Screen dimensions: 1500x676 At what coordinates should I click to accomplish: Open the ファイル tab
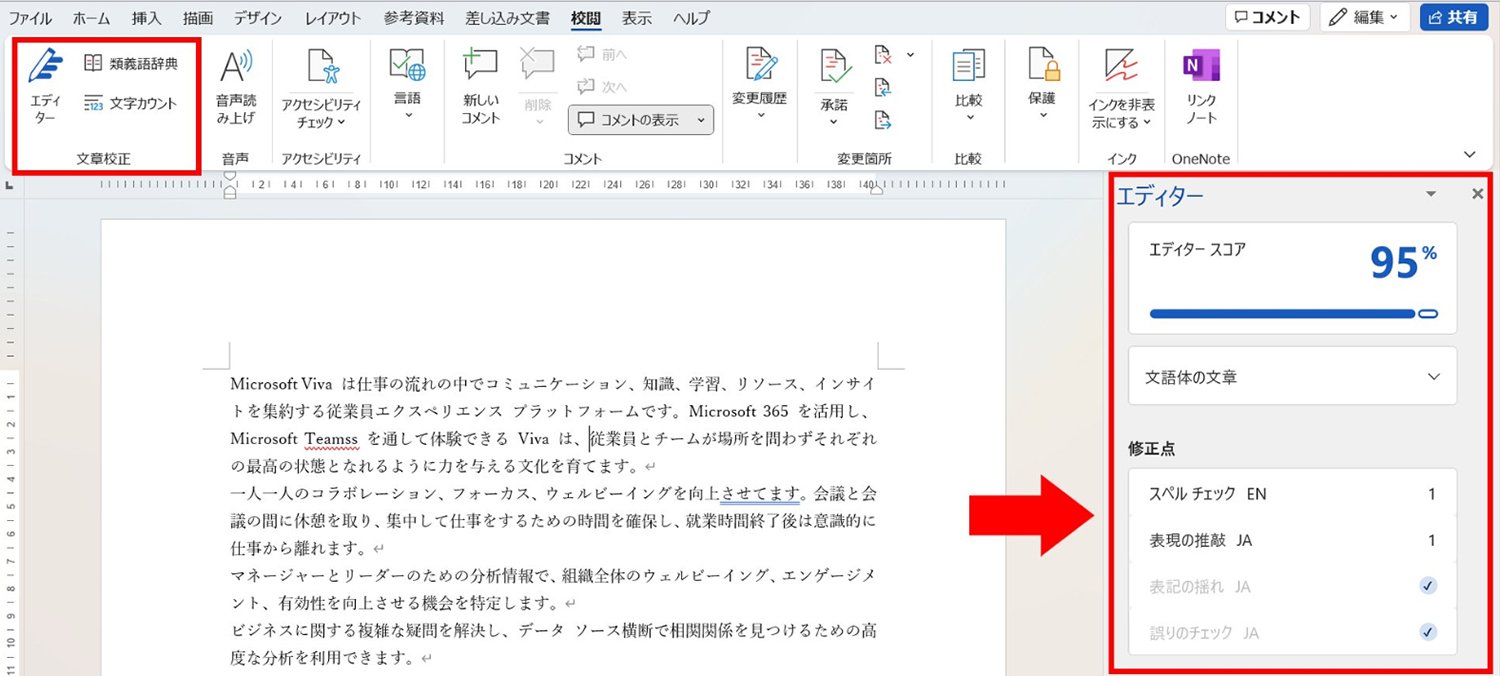coord(30,18)
